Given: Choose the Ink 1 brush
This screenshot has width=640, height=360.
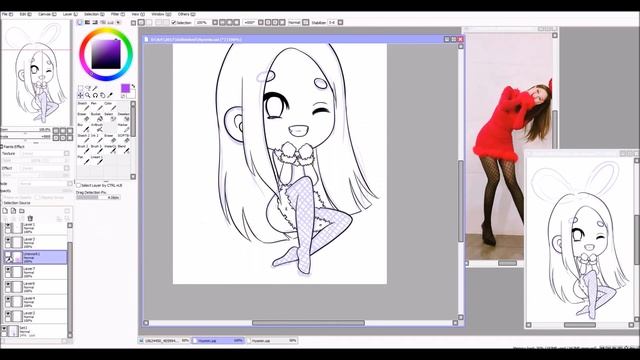Looking at the screenshot, I should tap(96, 138).
